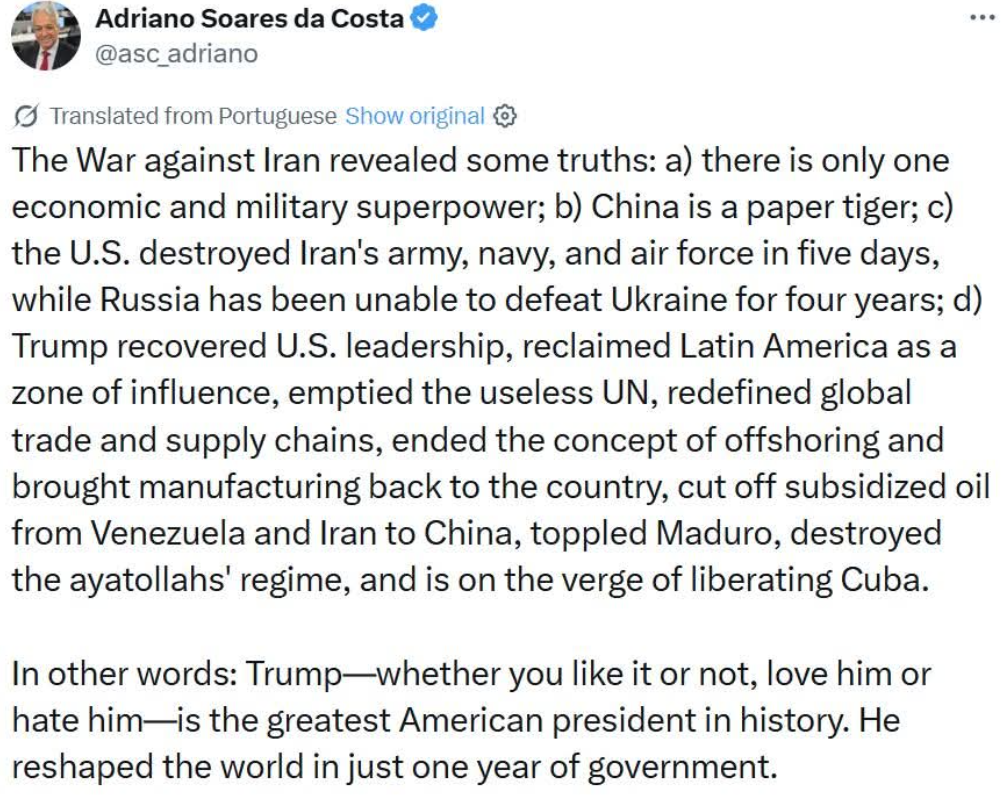Click 'Show original' to view Portuguese text
The height and width of the screenshot is (801, 1007).
tap(414, 116)
